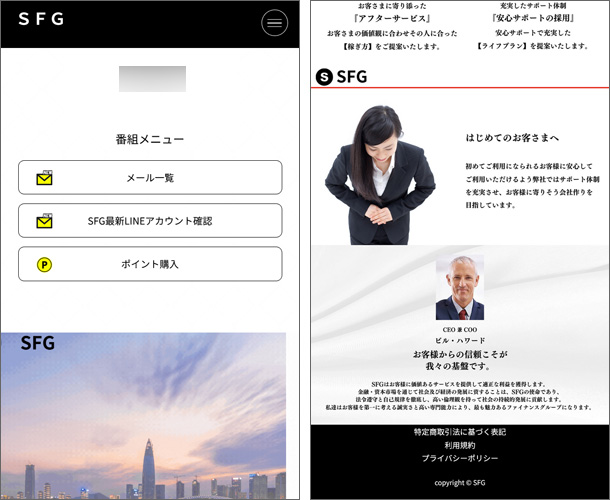
Task: Click the はじめてのお客さまへ heading
Action: (x=512, y=137)
